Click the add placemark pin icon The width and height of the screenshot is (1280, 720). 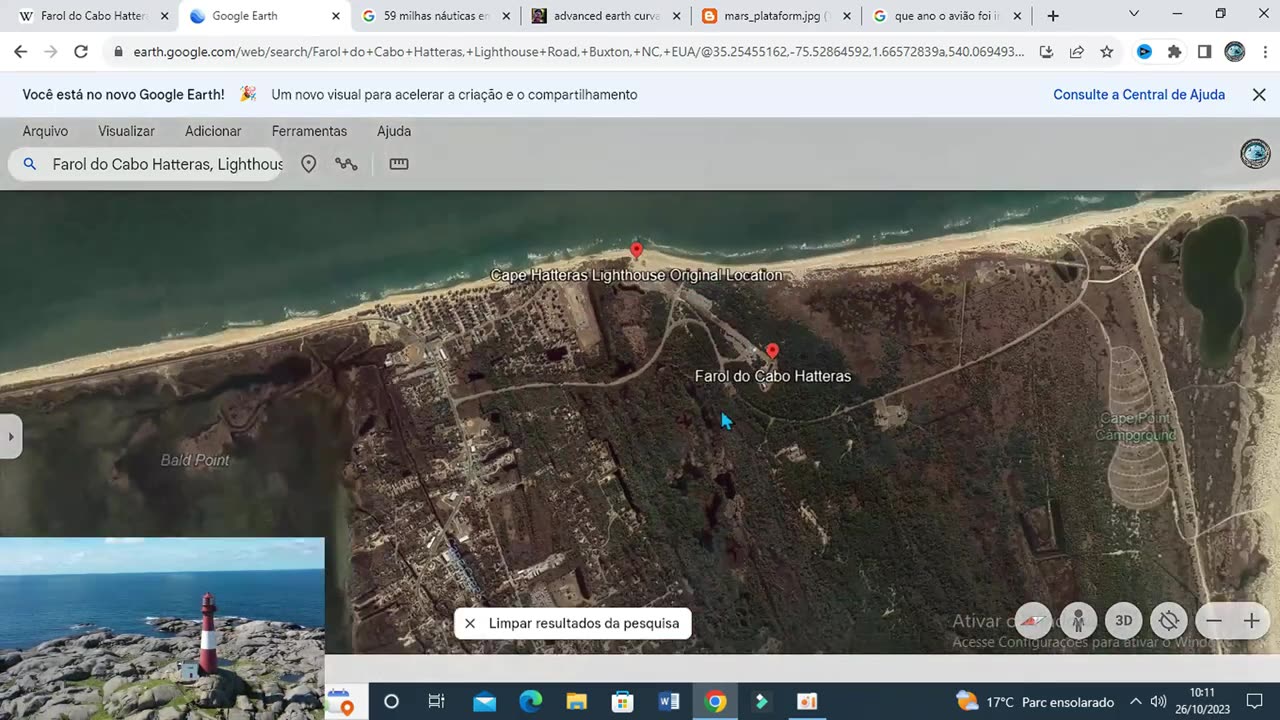309,164
